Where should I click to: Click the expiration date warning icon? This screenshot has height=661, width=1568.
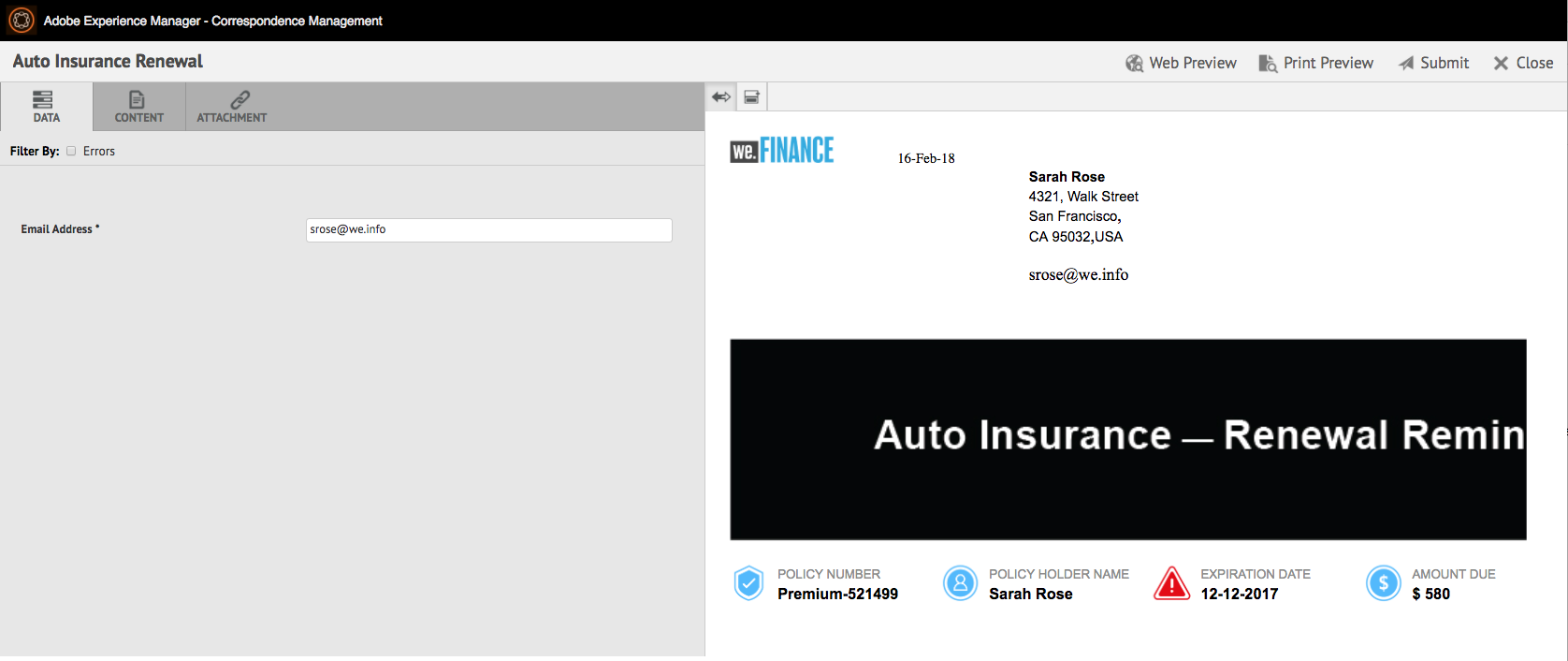1171,583
